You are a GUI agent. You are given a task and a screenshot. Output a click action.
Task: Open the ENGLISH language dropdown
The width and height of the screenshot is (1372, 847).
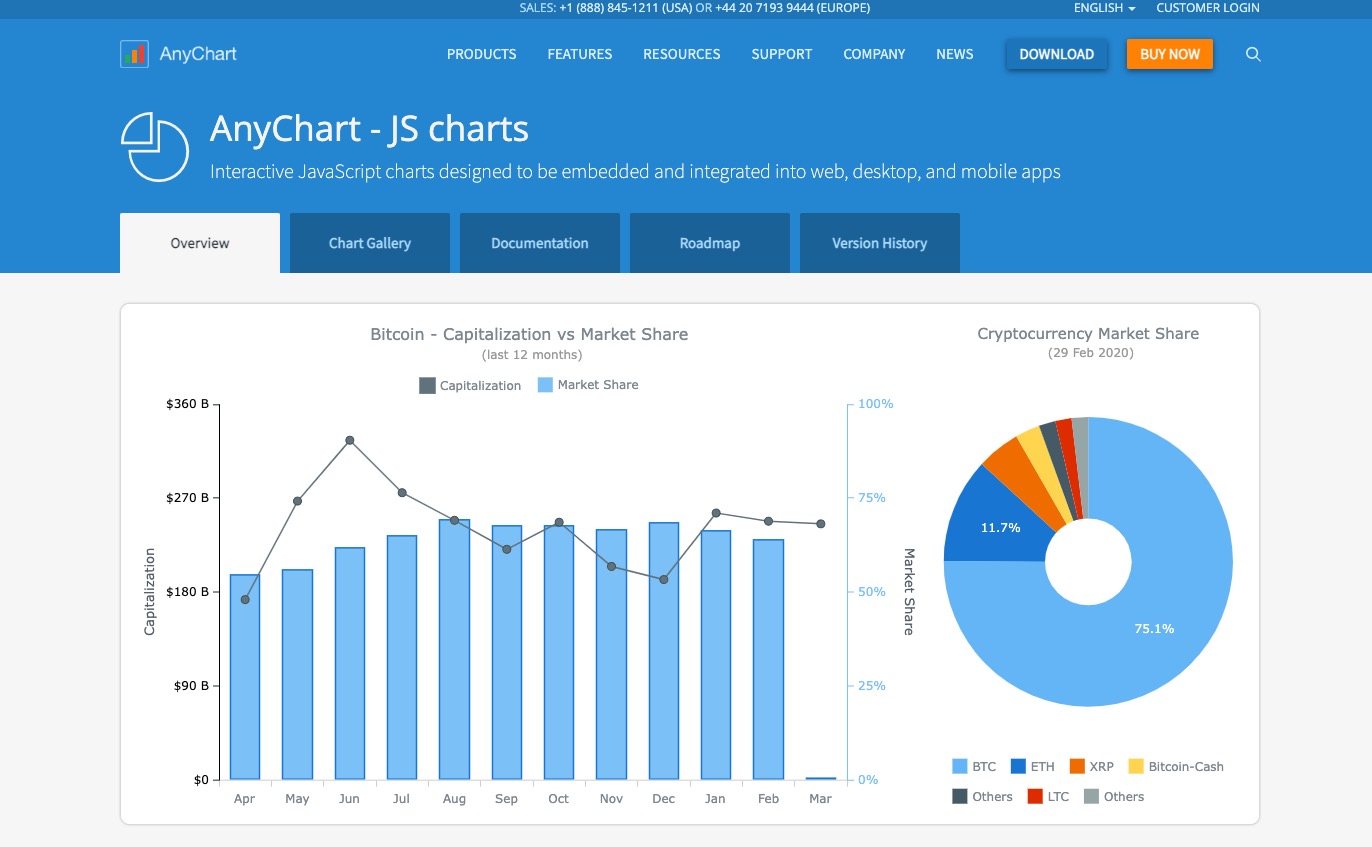(x=1104, y=8)
